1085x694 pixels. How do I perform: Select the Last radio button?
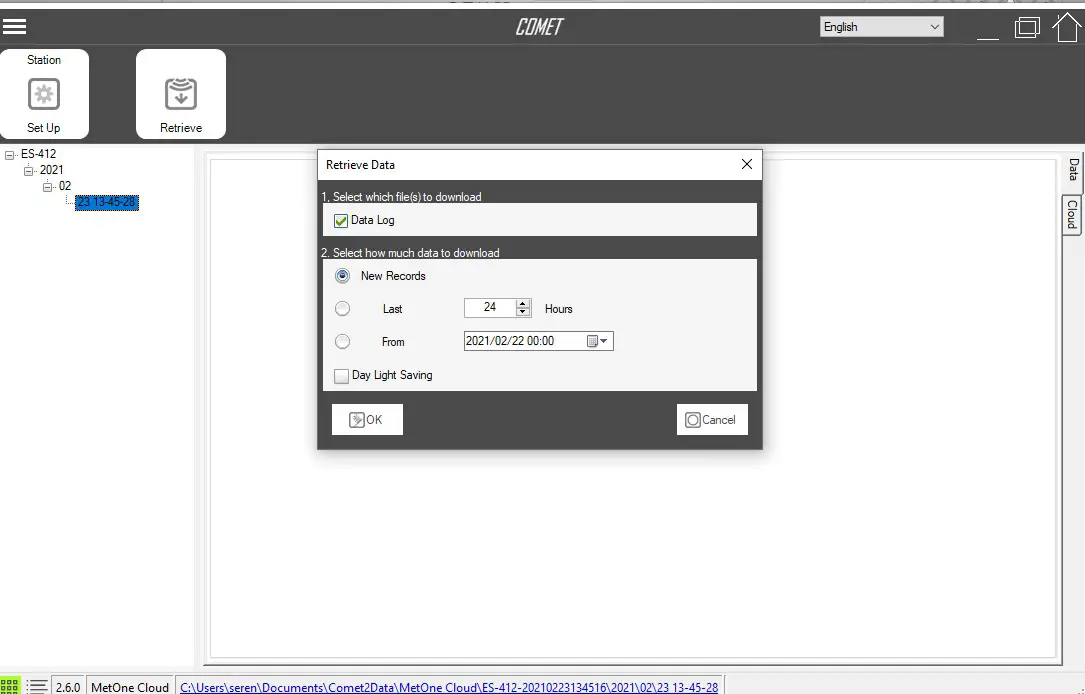tap(342, 308)
